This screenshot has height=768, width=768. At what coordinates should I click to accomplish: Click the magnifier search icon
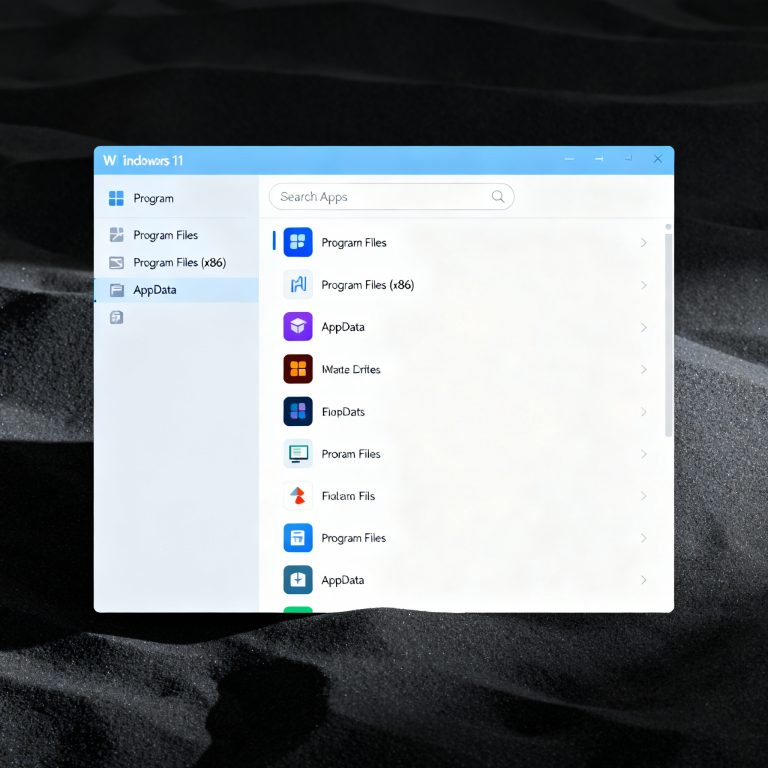[498, 196]
